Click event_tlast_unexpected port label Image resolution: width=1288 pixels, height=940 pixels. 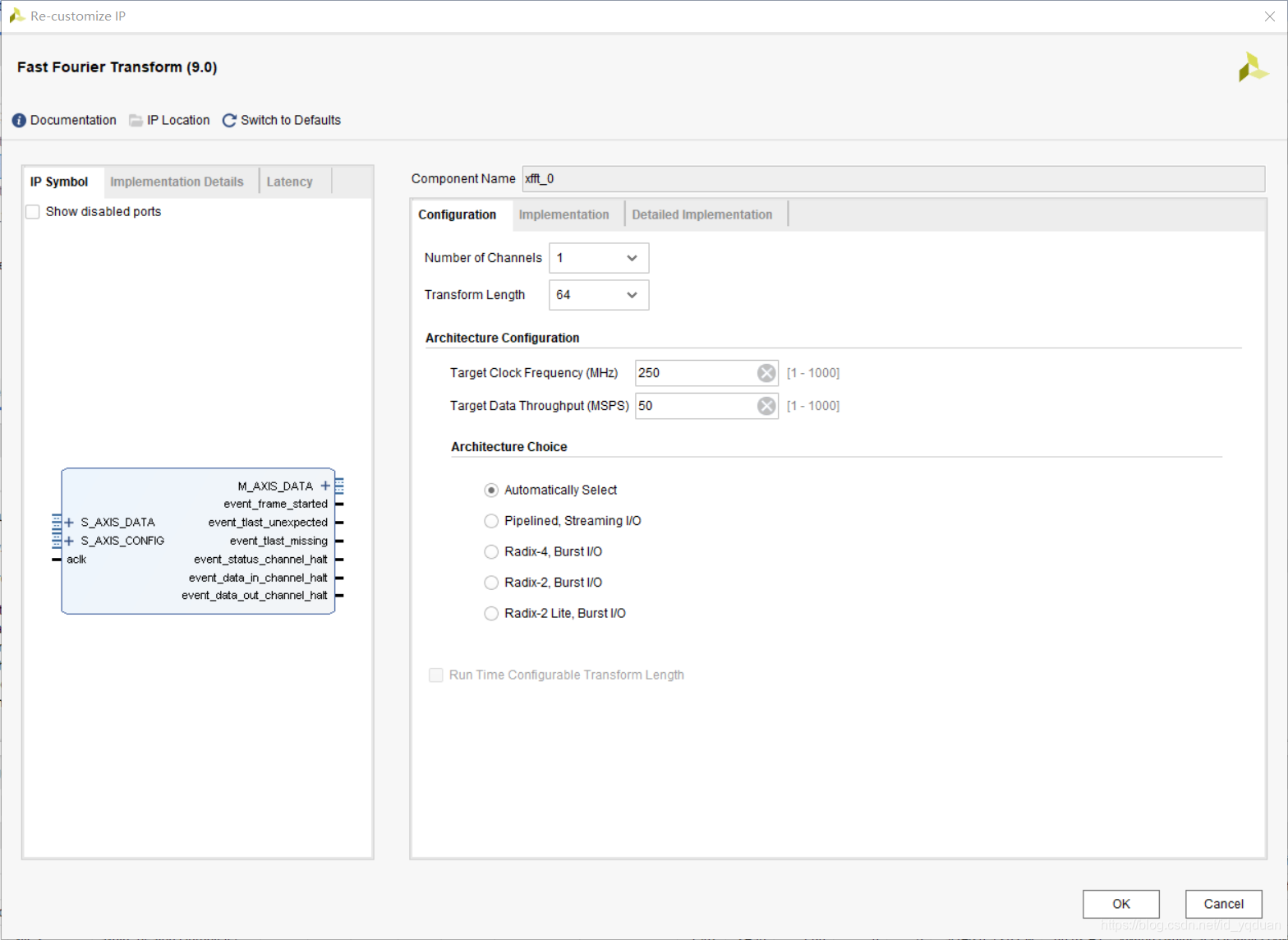click(268, 523)
